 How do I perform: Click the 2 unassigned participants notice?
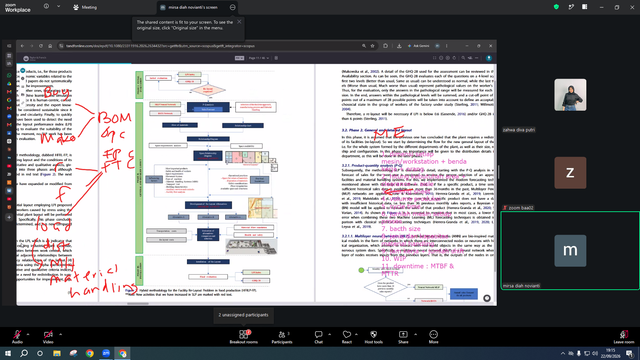(x=243, y=315)
